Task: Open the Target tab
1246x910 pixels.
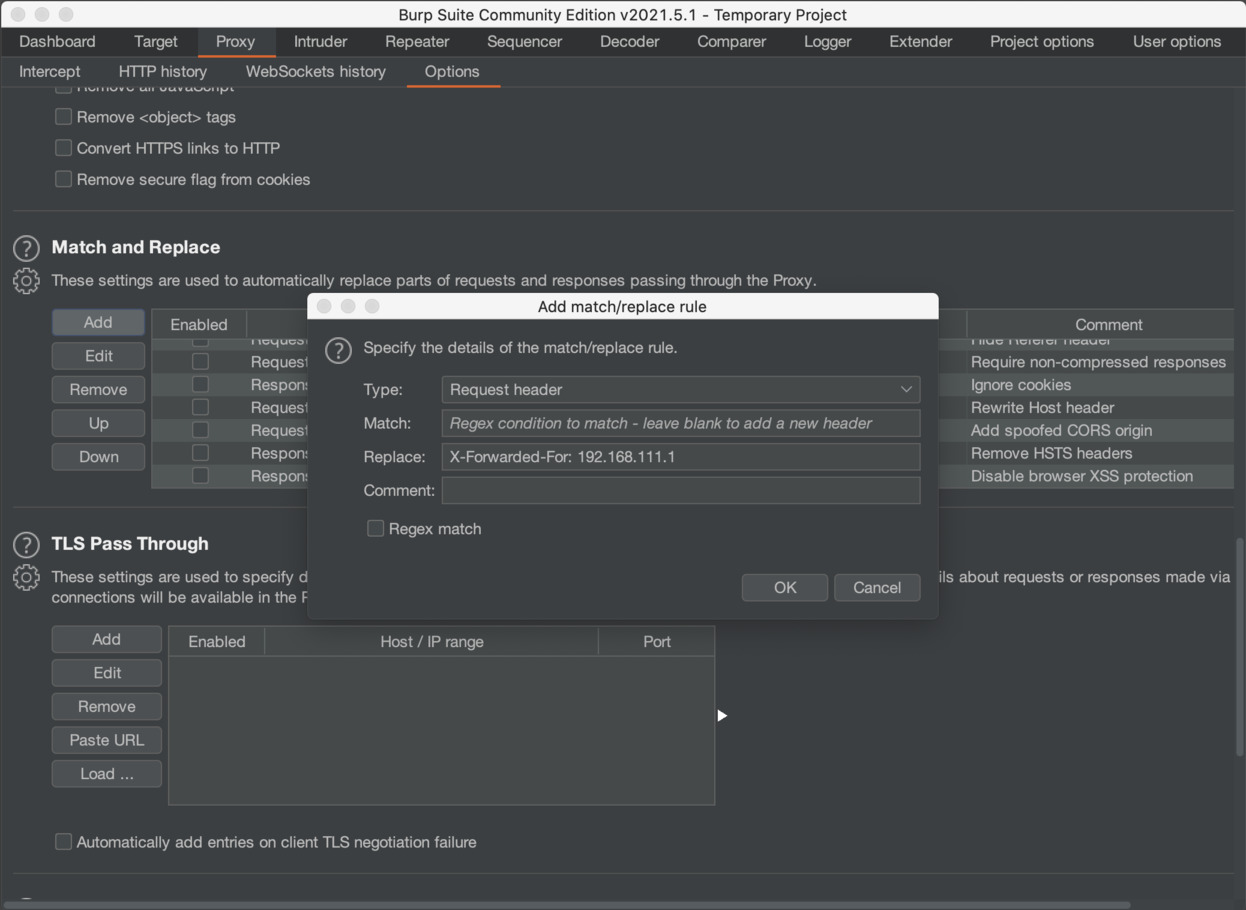Action: coord(156,41)
